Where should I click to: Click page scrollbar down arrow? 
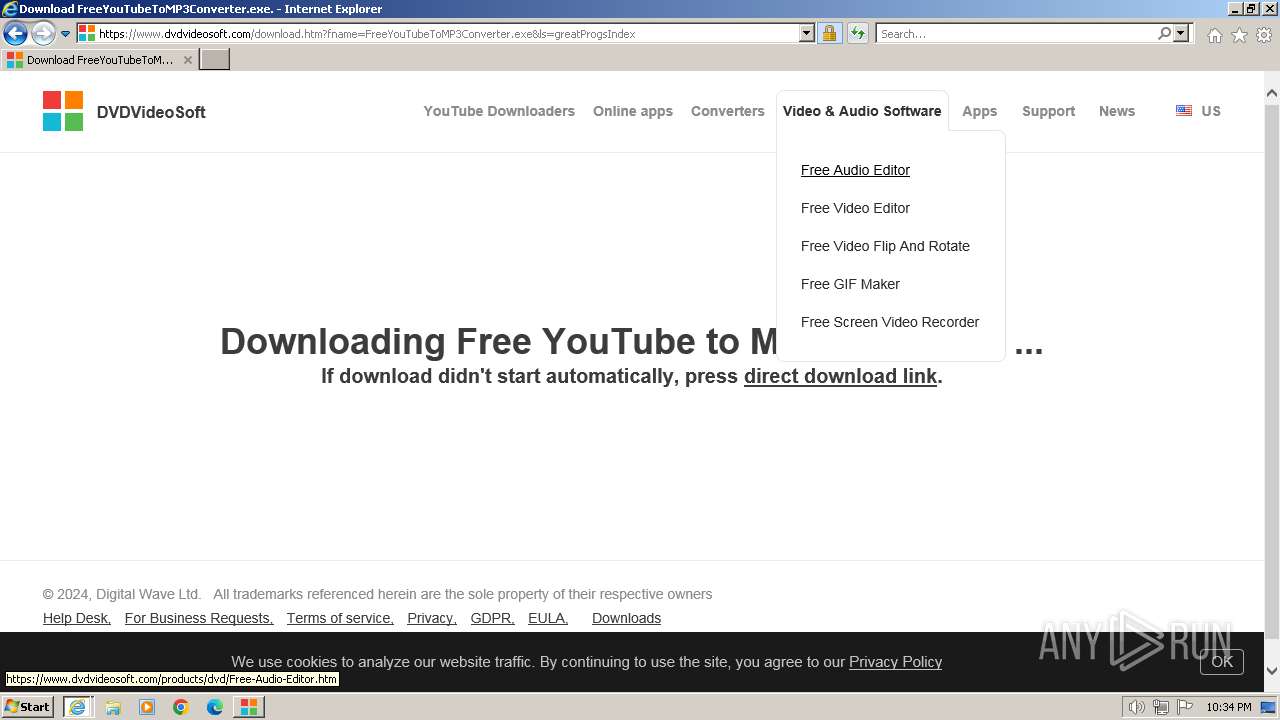click(x=1272, y=671)
